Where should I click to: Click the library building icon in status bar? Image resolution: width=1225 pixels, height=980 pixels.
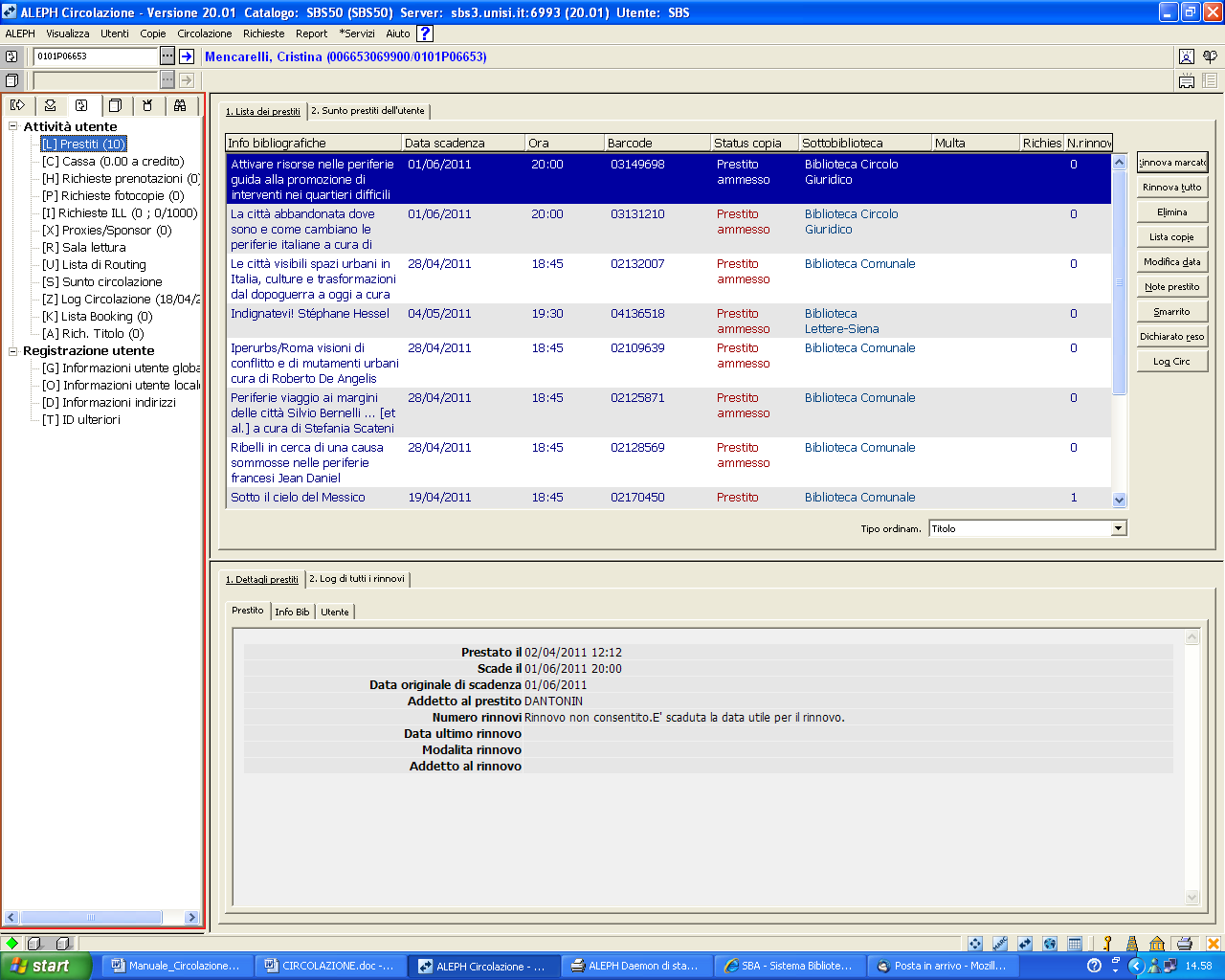[1157, 944]
